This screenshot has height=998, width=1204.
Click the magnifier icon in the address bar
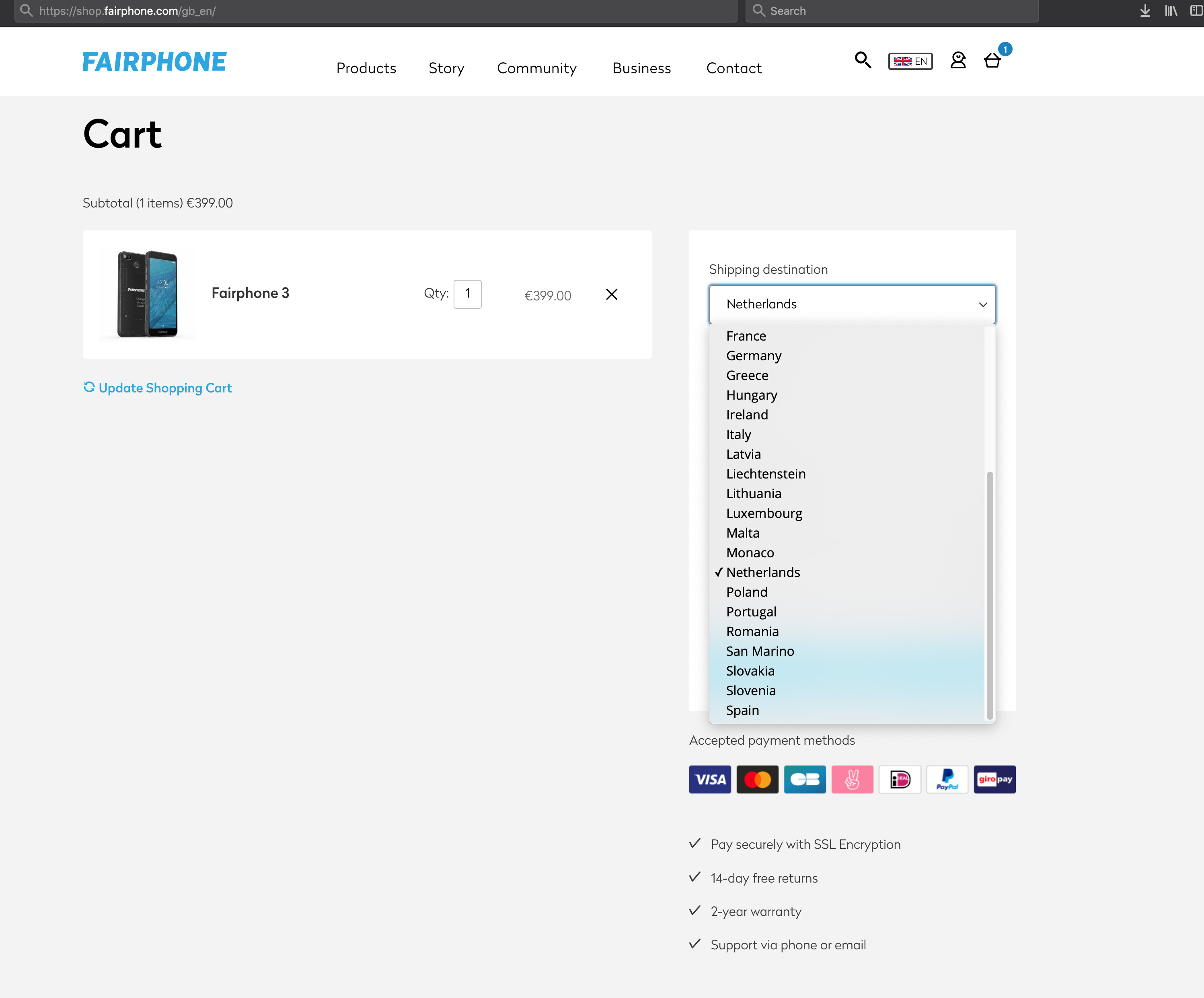coord(27,10)
